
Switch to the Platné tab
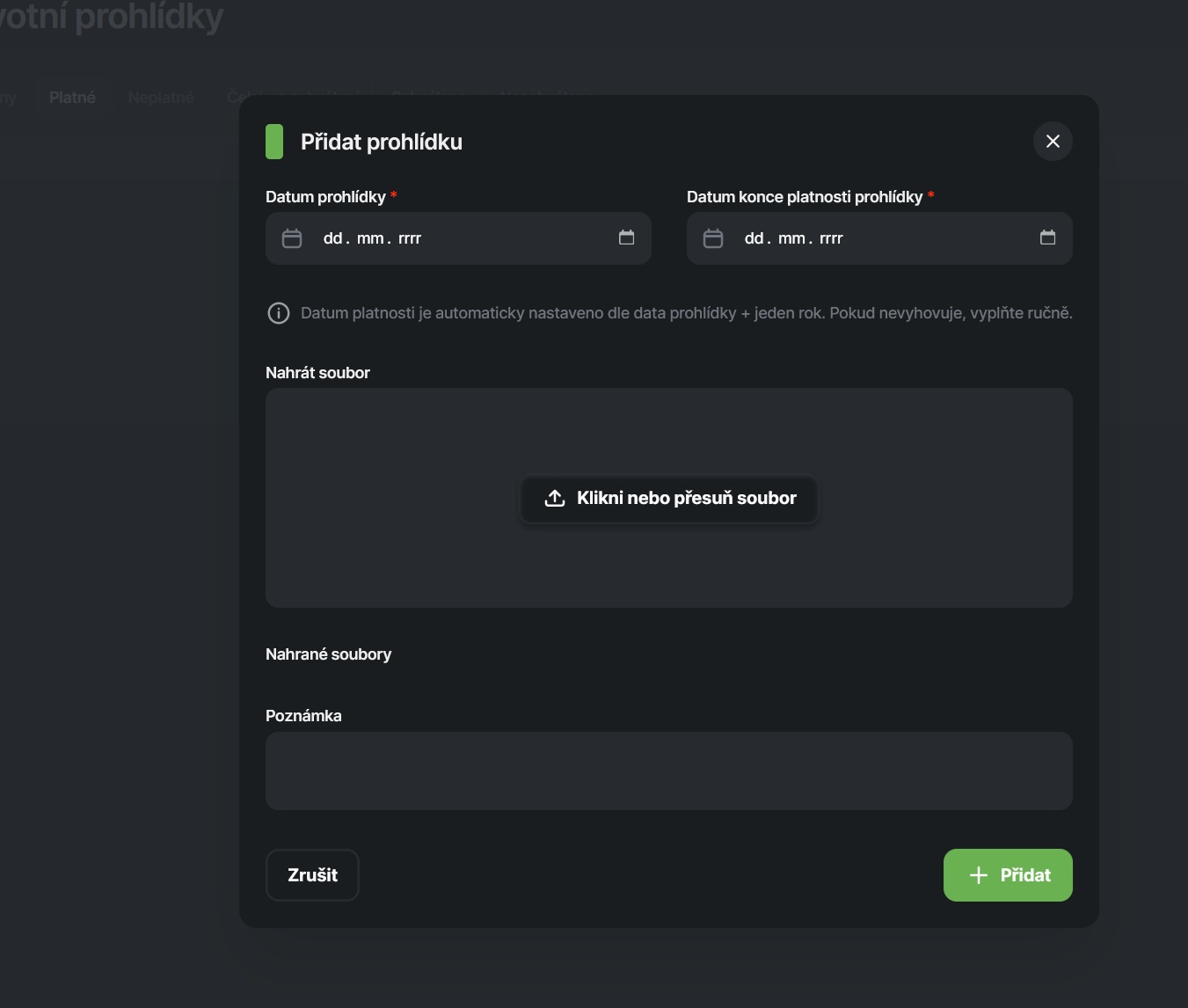coord(72,98)
